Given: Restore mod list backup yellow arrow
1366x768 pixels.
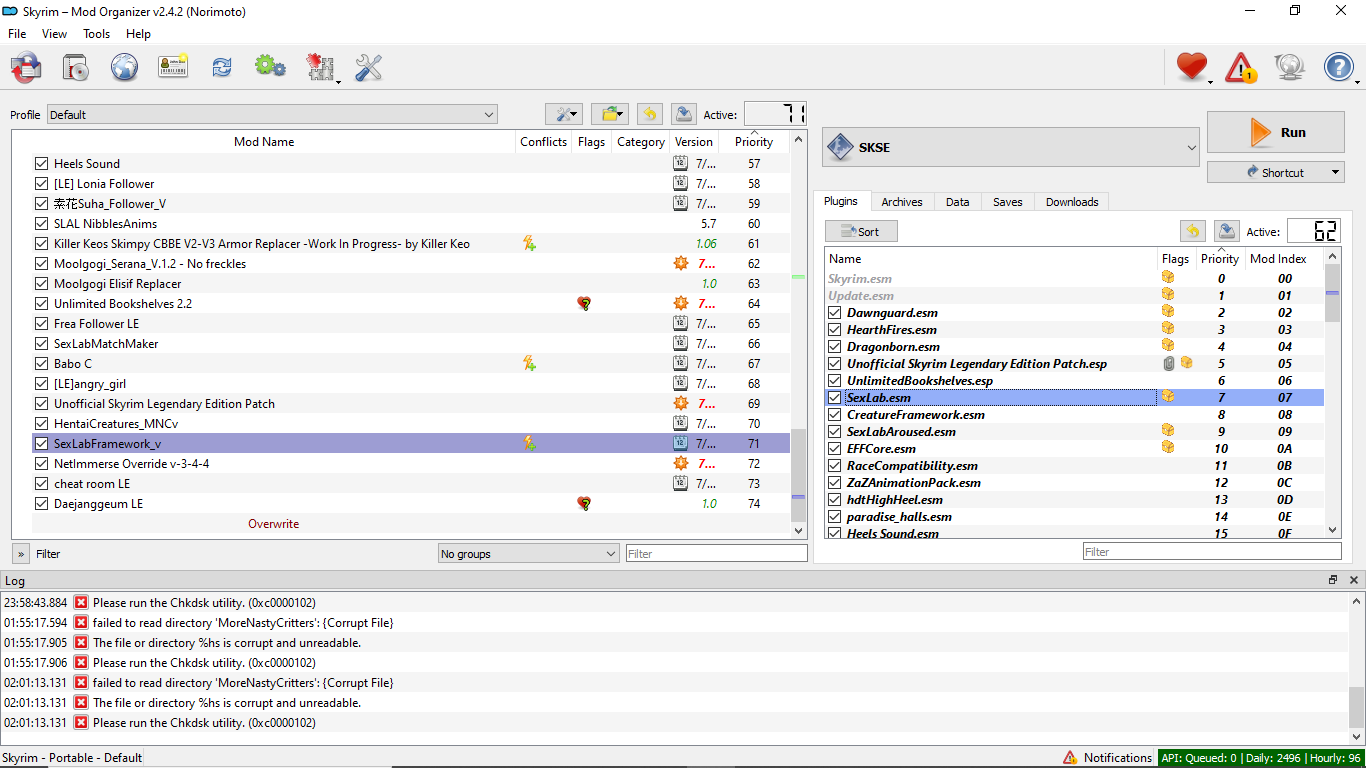Looking at the screenshot, I should (650, 114).
